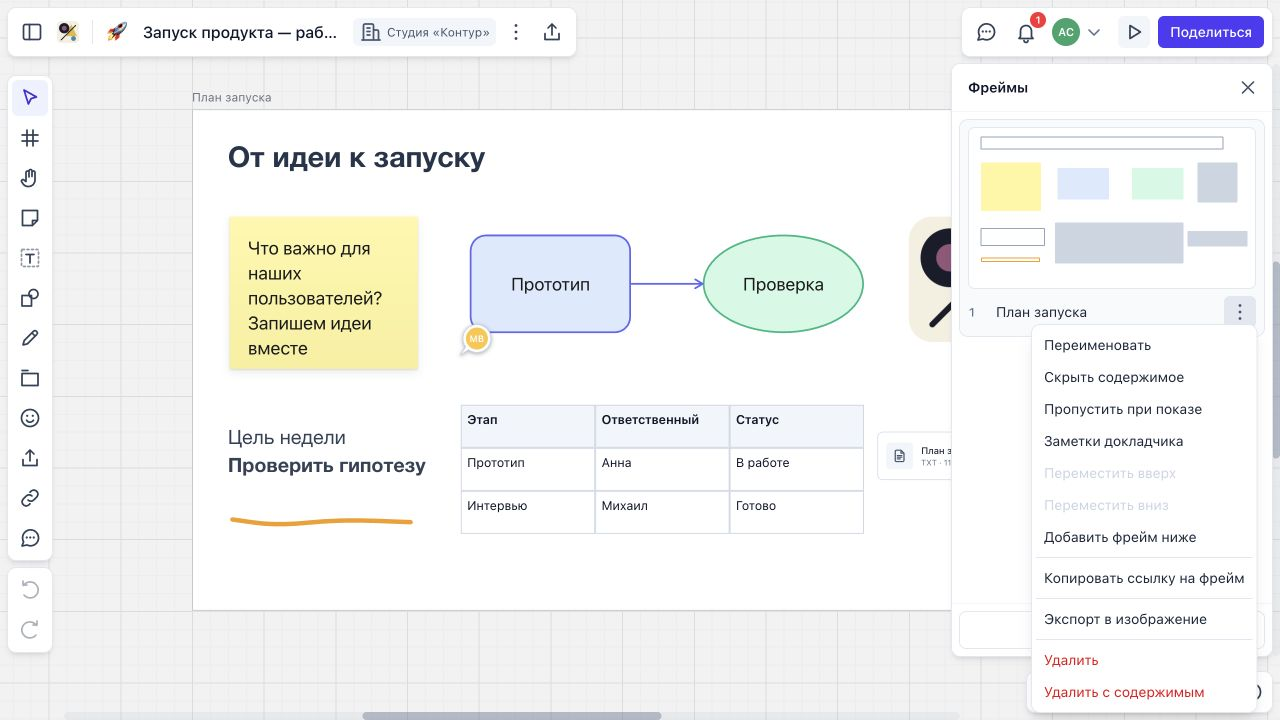Screen dimensions: 1280x720
Task: Click the Поделиться button
Action: (x=1211, y=32)
